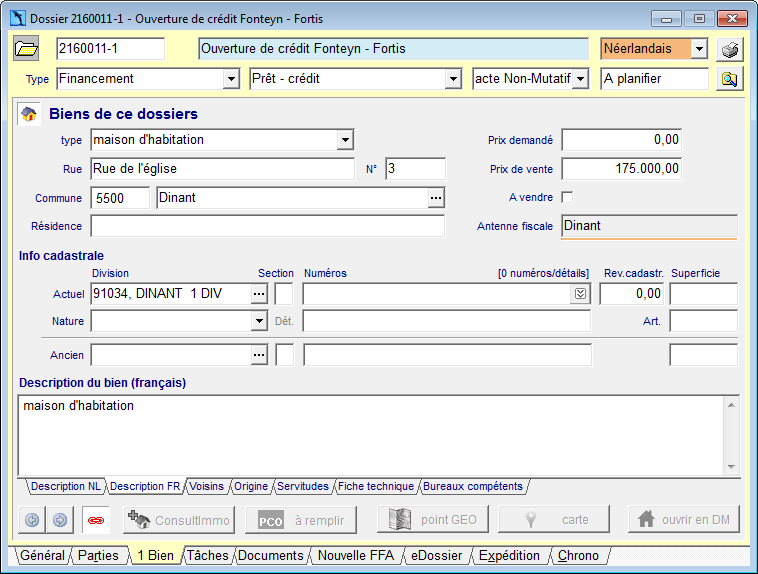Click the point GEO button

(433, 519)
